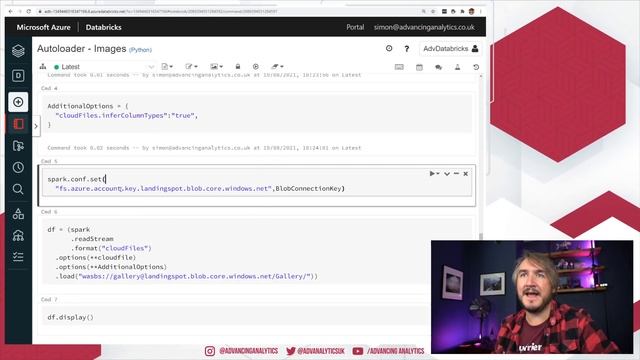Screen dimensions: 640x360
Task: Open the Comments speech bubble icon
Action: (x=438, y=67)
